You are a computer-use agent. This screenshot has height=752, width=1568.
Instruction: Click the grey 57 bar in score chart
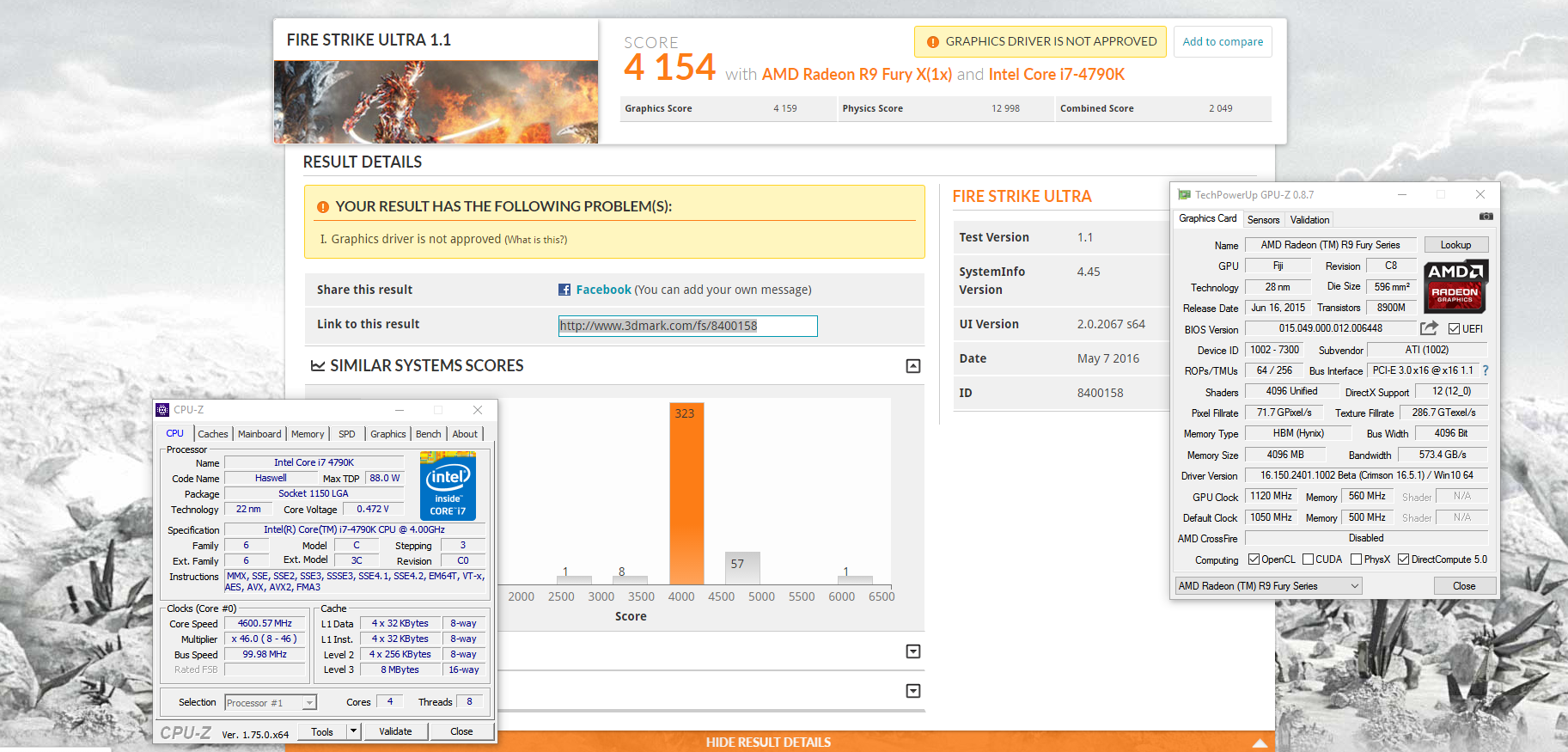[742, 568]
